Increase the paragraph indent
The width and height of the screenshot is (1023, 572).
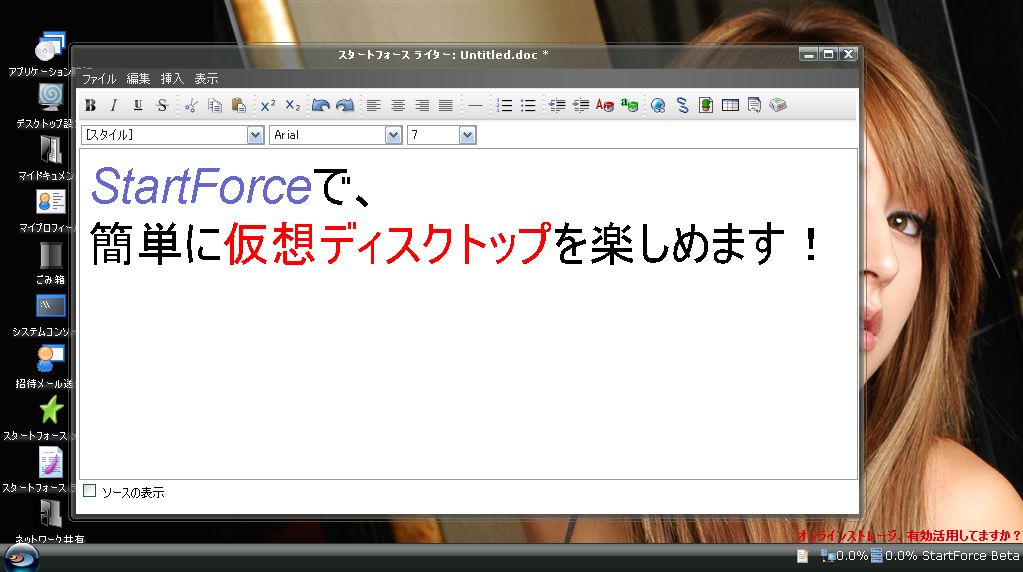[581, 105]
